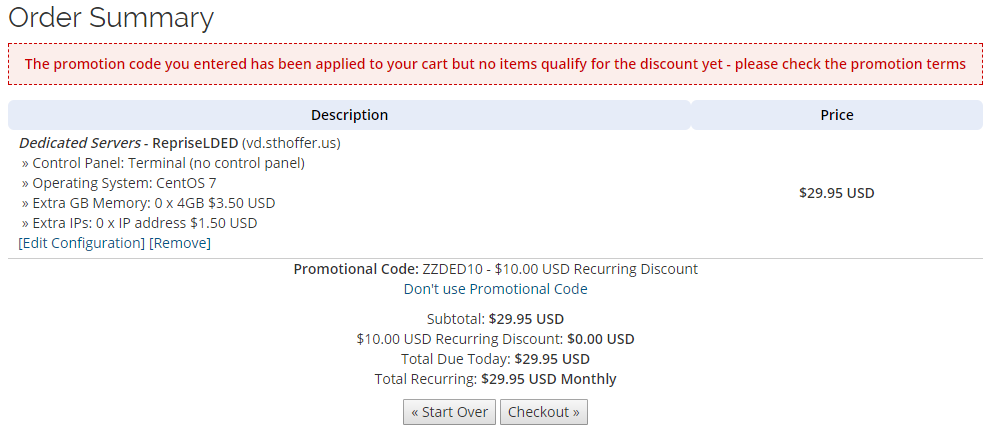Viewport: 992px width, 440px height.
Task: Click the Price column header
Action: [x=836, y=115]
